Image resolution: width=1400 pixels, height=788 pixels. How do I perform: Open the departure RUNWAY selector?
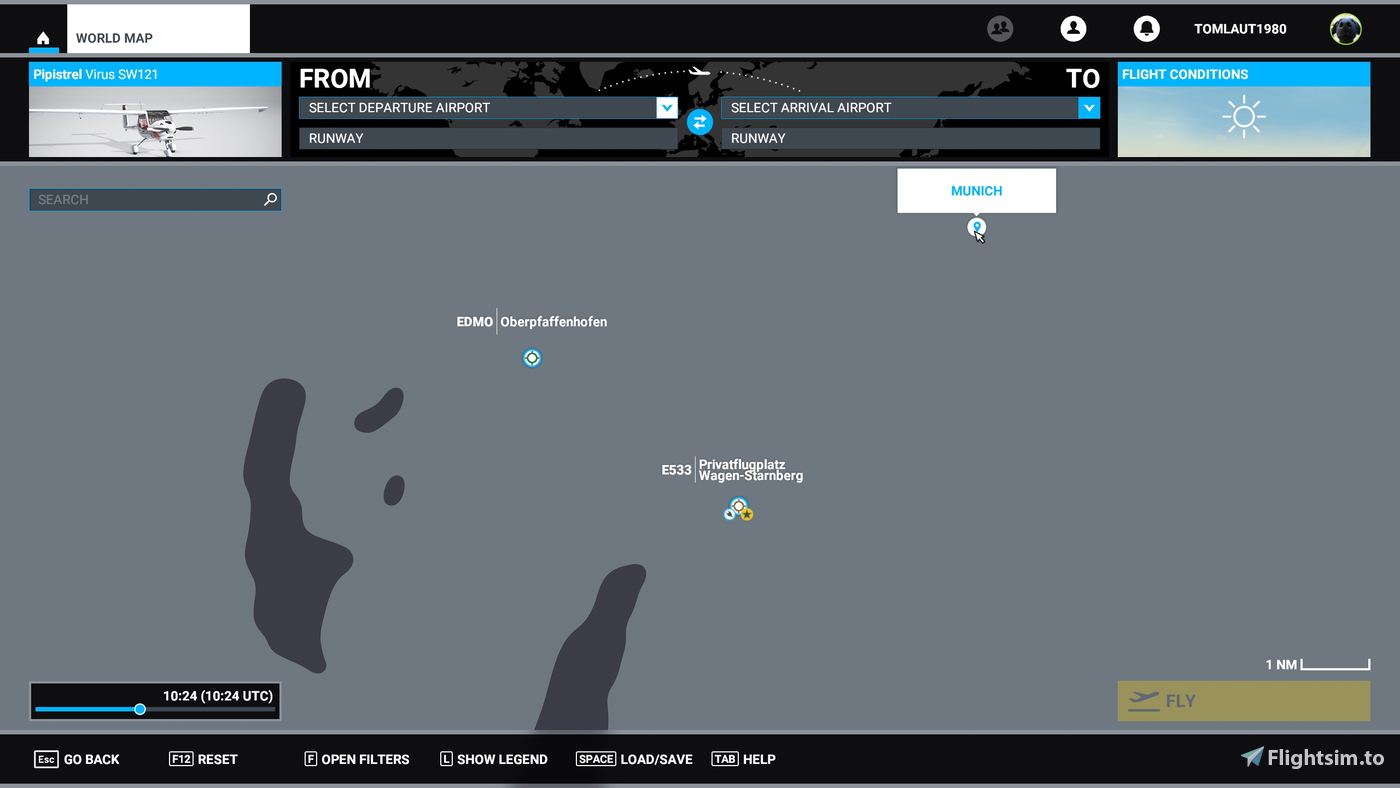pos(488,138)
